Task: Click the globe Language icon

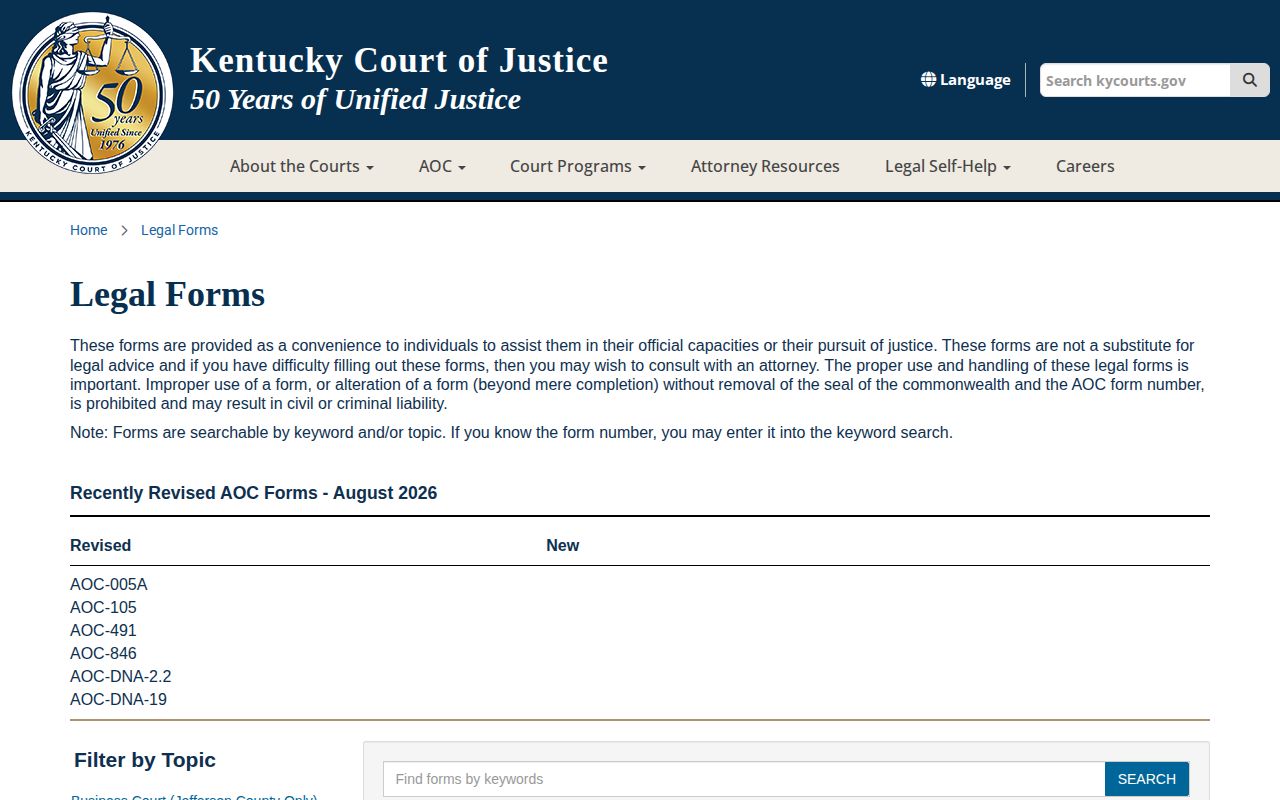Action: click(x=928, y=79)
